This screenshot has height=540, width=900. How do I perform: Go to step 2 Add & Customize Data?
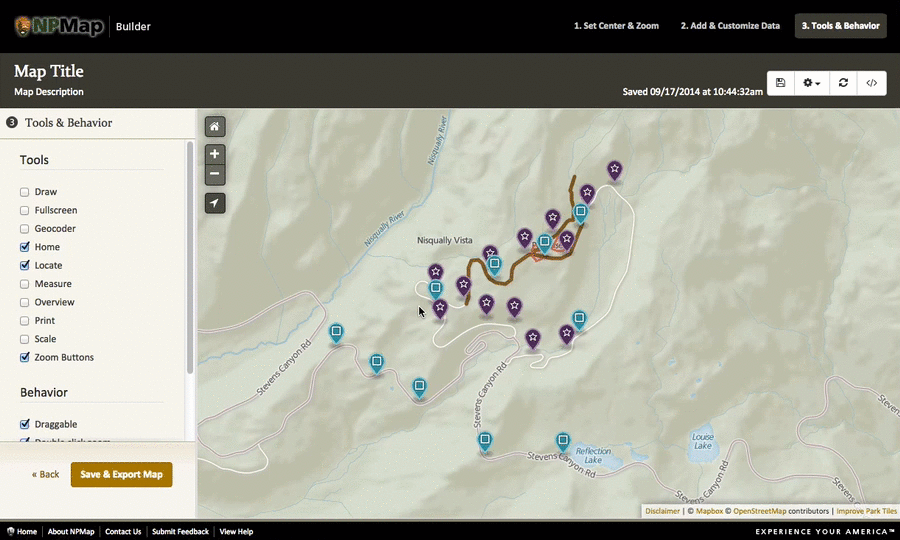[730, 26]
